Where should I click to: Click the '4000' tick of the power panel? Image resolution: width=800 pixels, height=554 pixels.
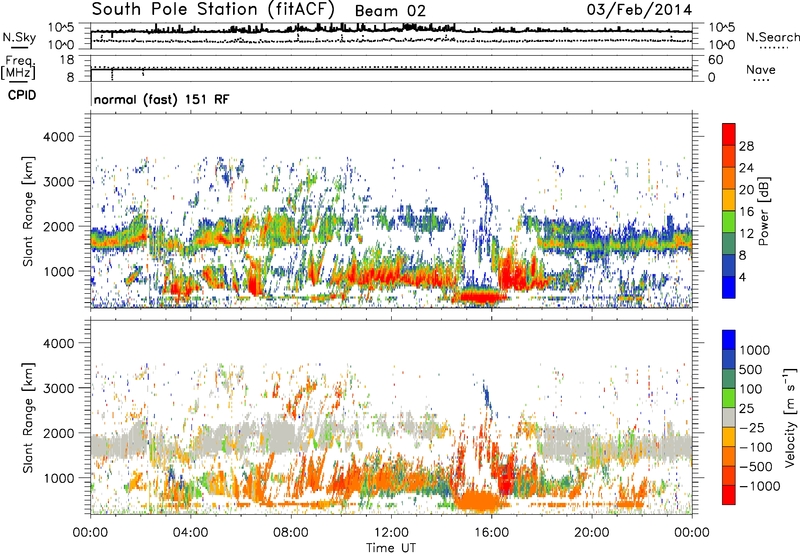coord(58,137)
